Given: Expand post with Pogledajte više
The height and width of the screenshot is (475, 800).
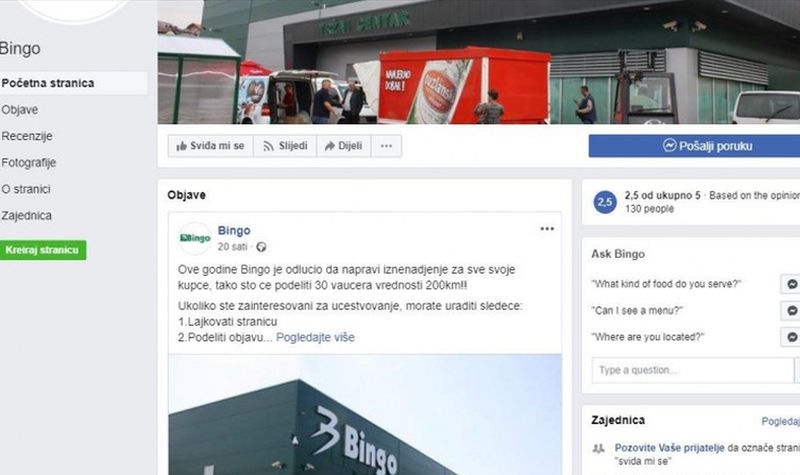Looking at the screenshot, I should coord(315,337).
